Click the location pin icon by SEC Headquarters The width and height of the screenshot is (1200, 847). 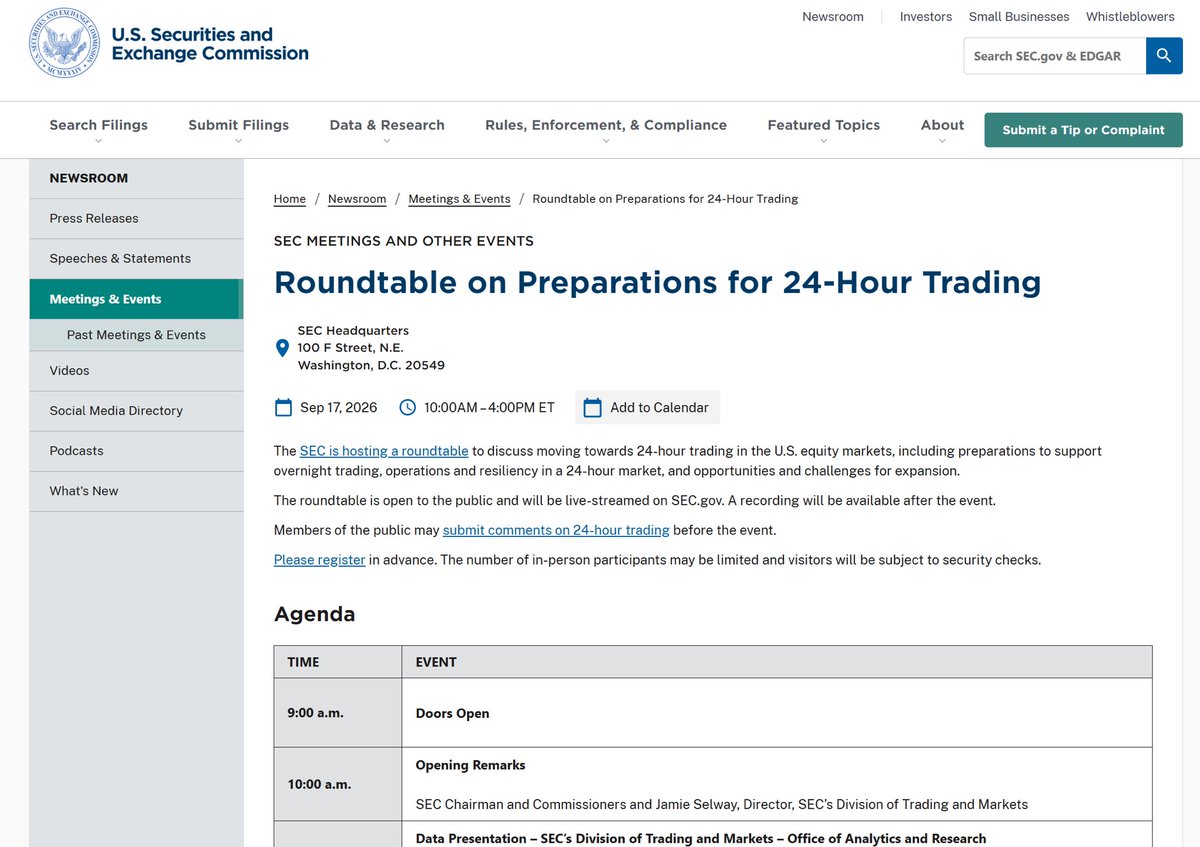tap(282, 348)
